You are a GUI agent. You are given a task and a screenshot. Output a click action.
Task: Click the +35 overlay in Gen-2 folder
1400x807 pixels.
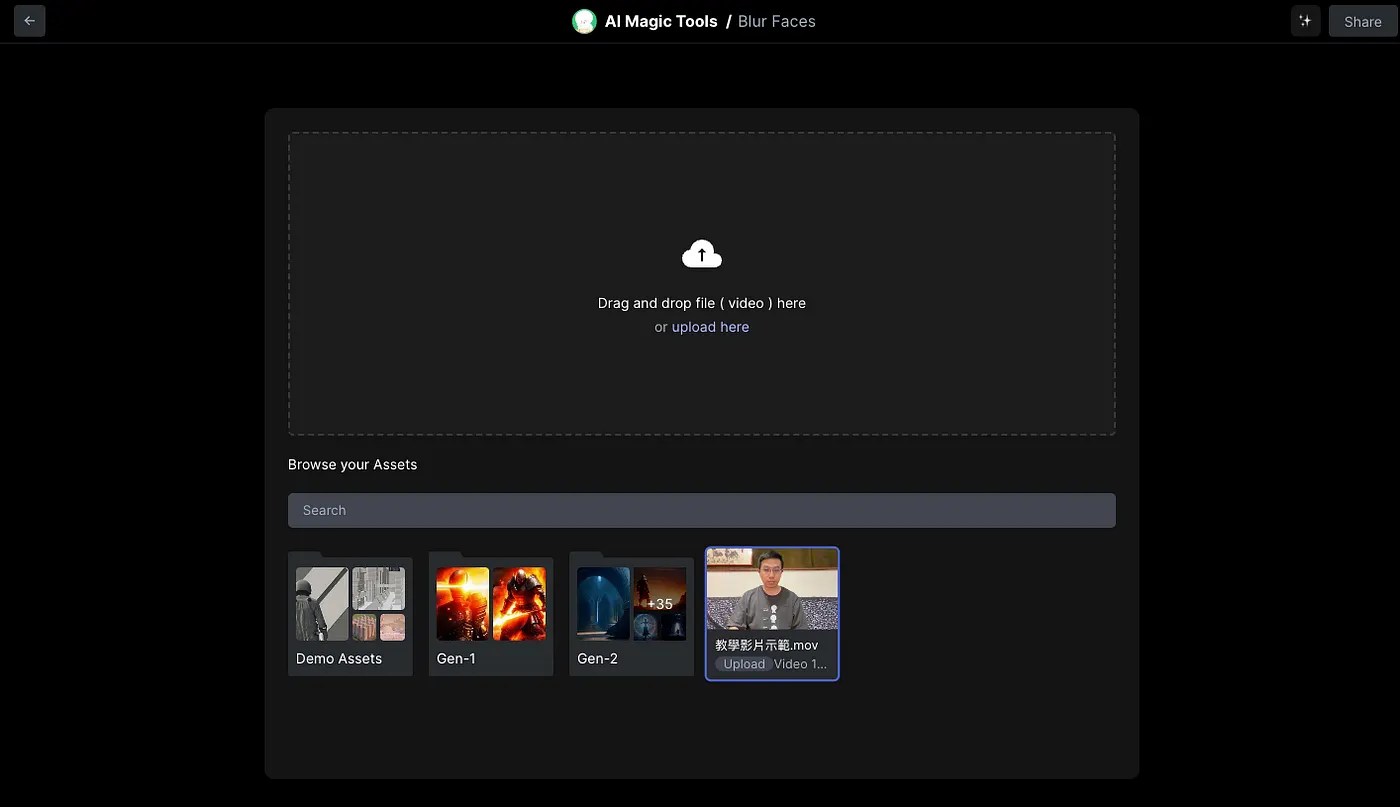(660, 603)
